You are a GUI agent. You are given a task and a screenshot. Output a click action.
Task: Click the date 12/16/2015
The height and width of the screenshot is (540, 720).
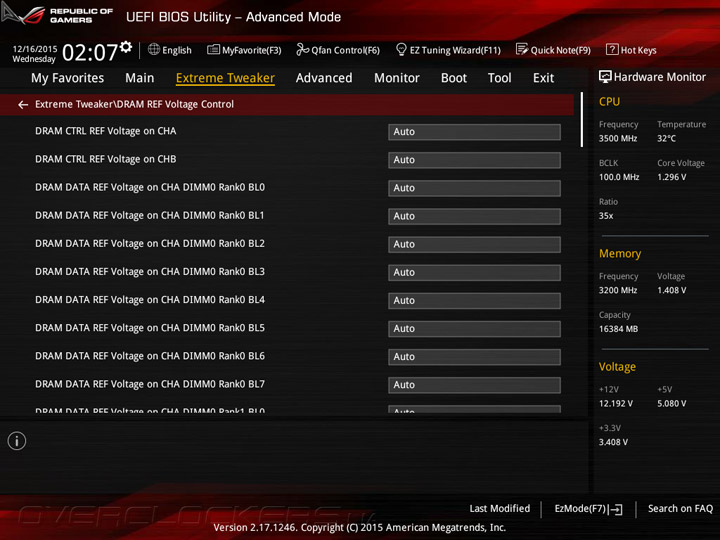click(x=35, y=49)
